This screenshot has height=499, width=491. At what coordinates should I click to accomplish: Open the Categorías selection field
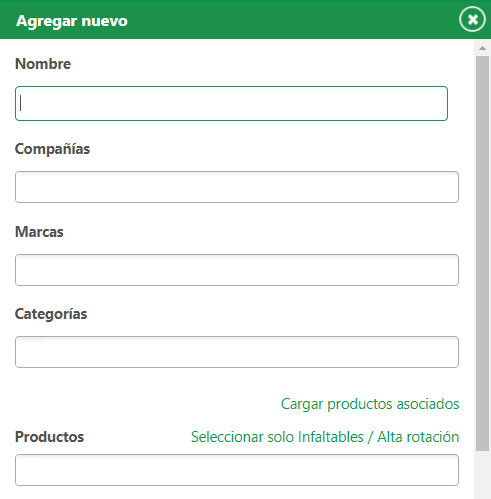(x=237, y=352)
